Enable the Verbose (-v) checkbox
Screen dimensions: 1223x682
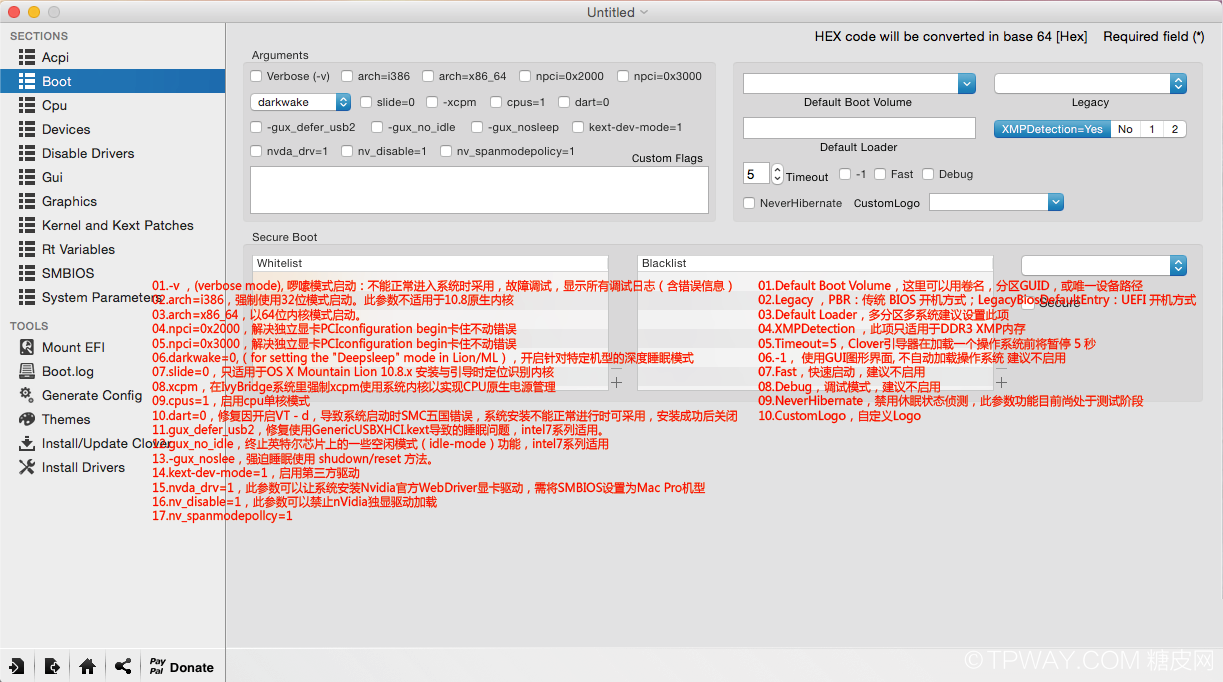click(x=257, y=76)
